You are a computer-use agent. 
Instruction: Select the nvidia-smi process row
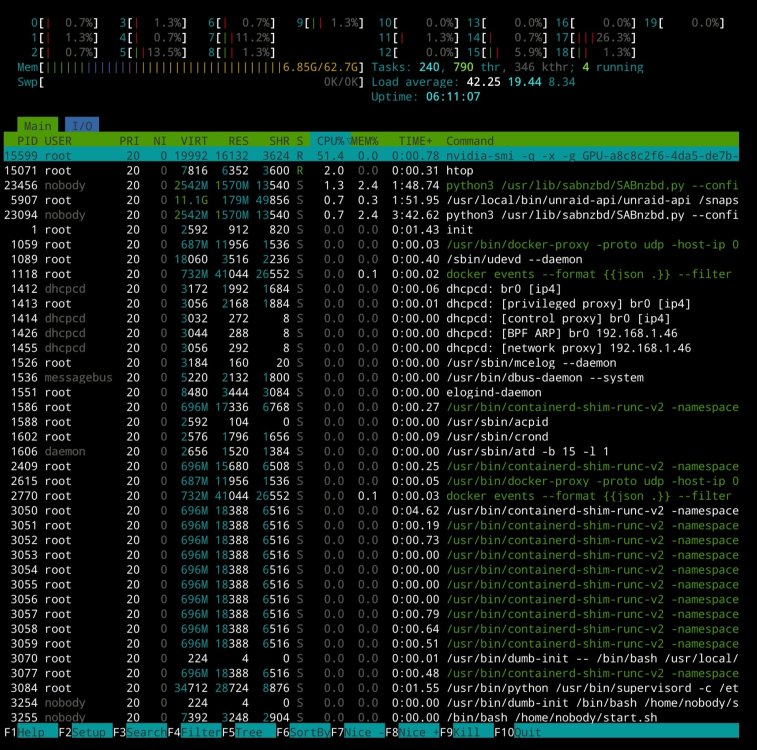(x=371, y=155)
